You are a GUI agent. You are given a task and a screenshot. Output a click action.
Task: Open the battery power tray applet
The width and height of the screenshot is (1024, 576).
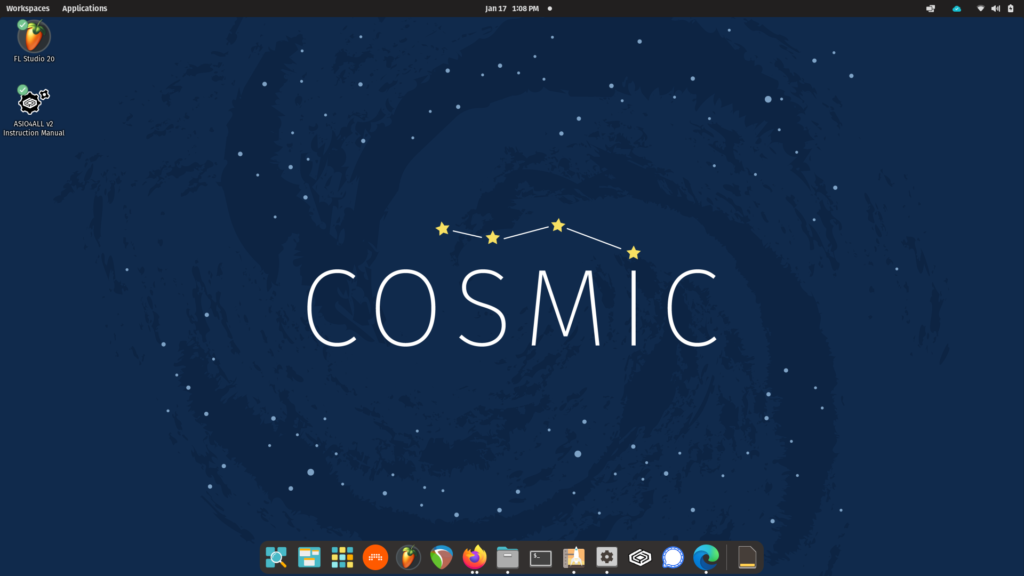(x=1010, y=8)
